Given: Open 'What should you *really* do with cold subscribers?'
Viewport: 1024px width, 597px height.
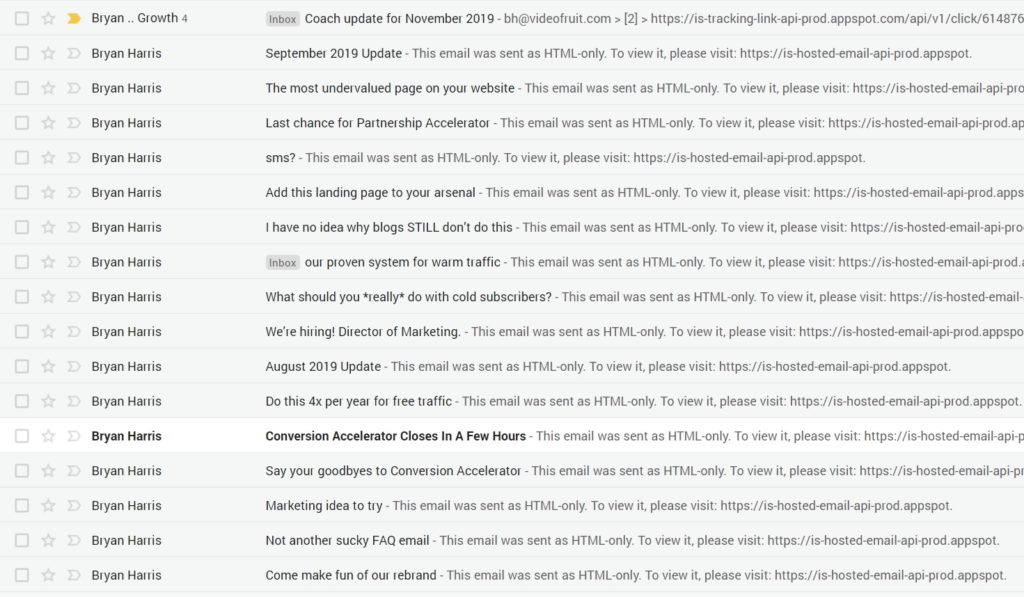Looking at the screenshot, I should (408, 297).
